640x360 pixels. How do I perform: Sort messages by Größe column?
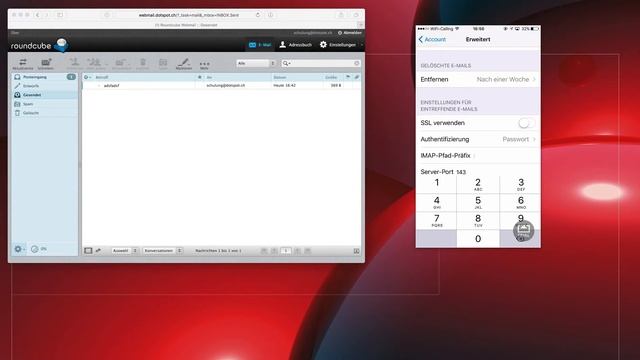click(x=331, y=77)
